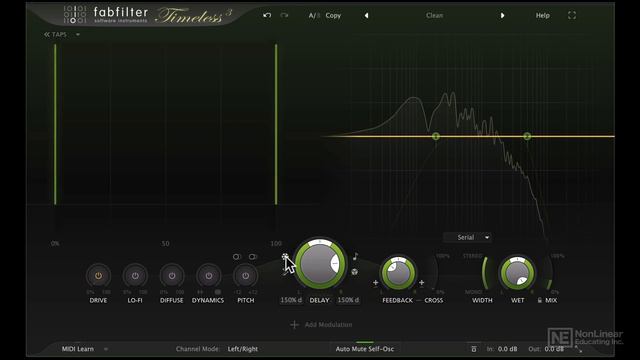Enable the Lo-Fi effect power button

[x=135, y=276]
